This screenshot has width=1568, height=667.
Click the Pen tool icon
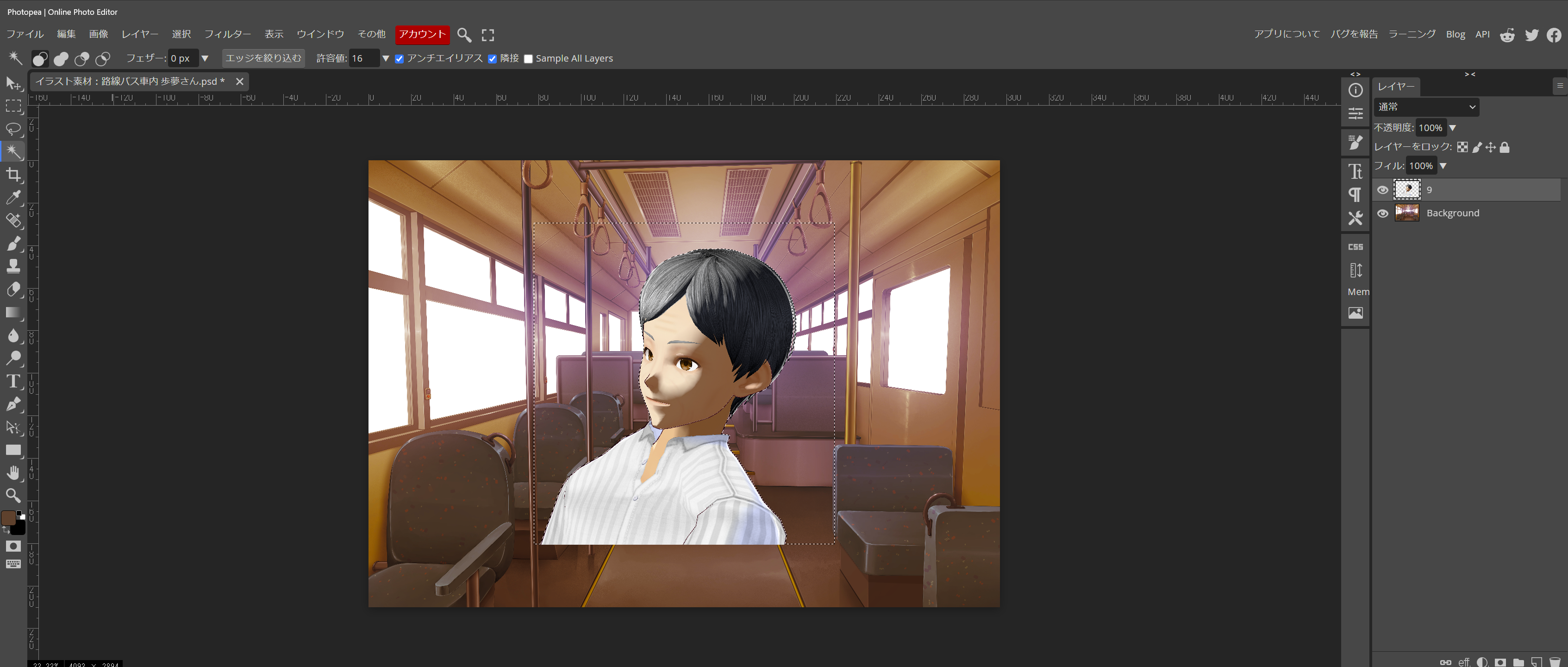click(13, 404)
